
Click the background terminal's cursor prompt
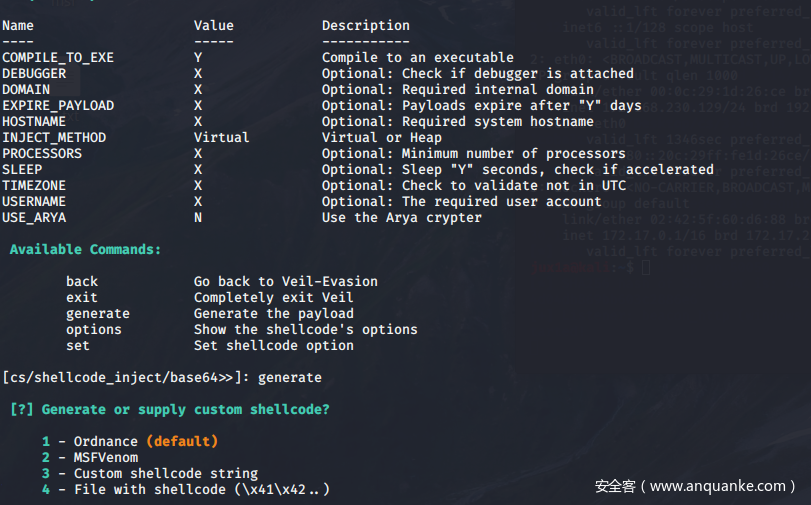645,268
